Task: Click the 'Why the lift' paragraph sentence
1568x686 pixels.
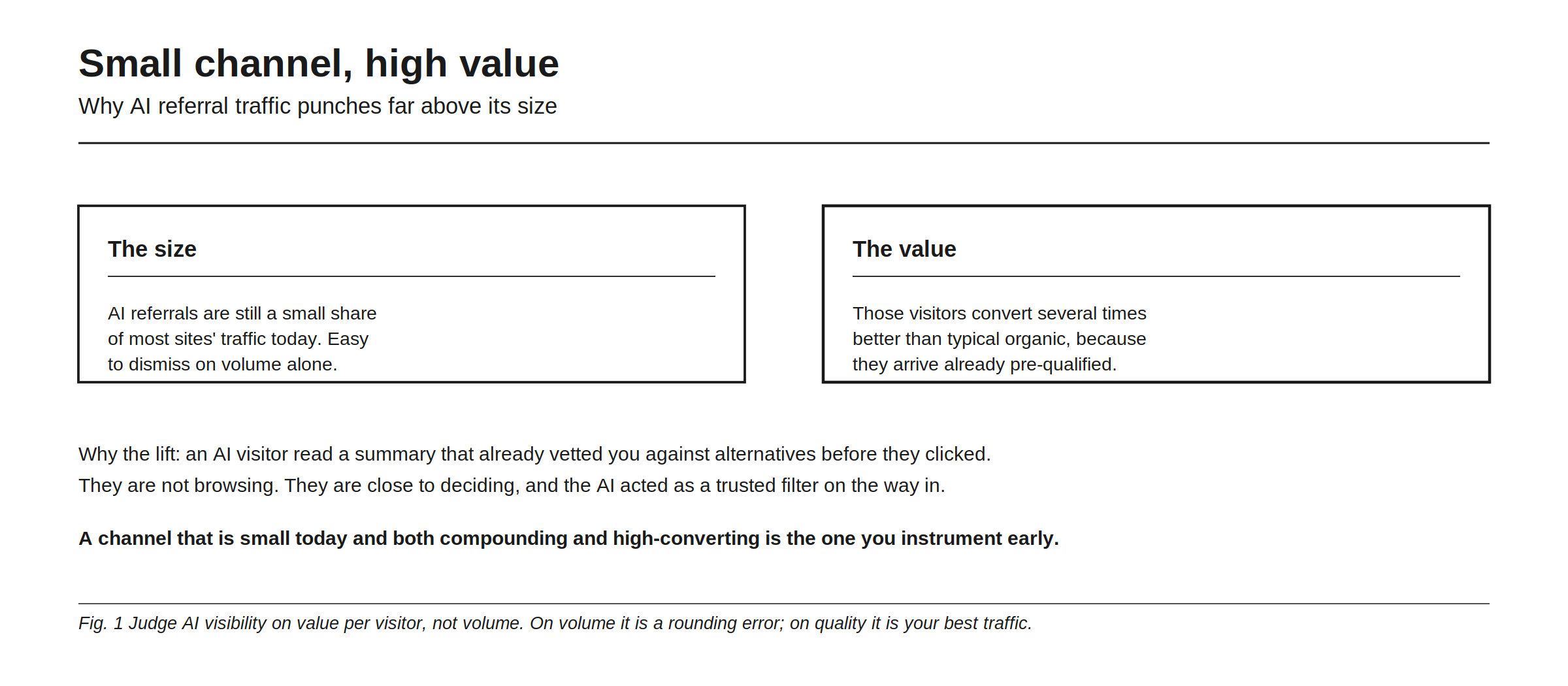Action: [534, 454]
